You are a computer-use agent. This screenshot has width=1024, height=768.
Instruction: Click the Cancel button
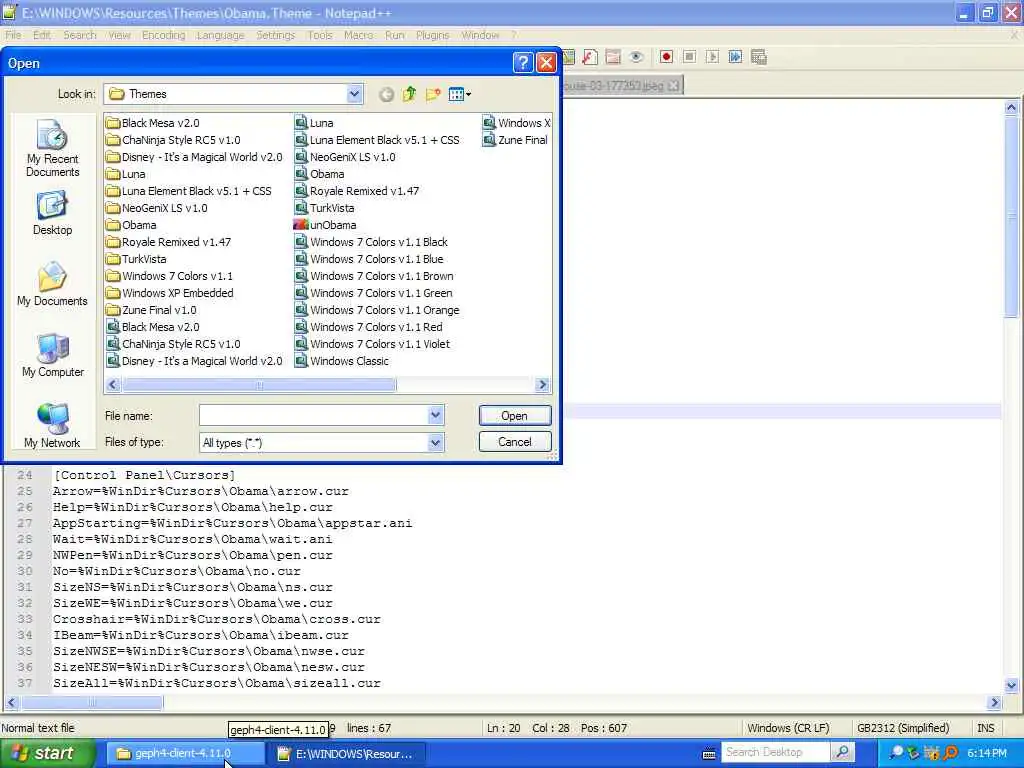tap(515, 442)
